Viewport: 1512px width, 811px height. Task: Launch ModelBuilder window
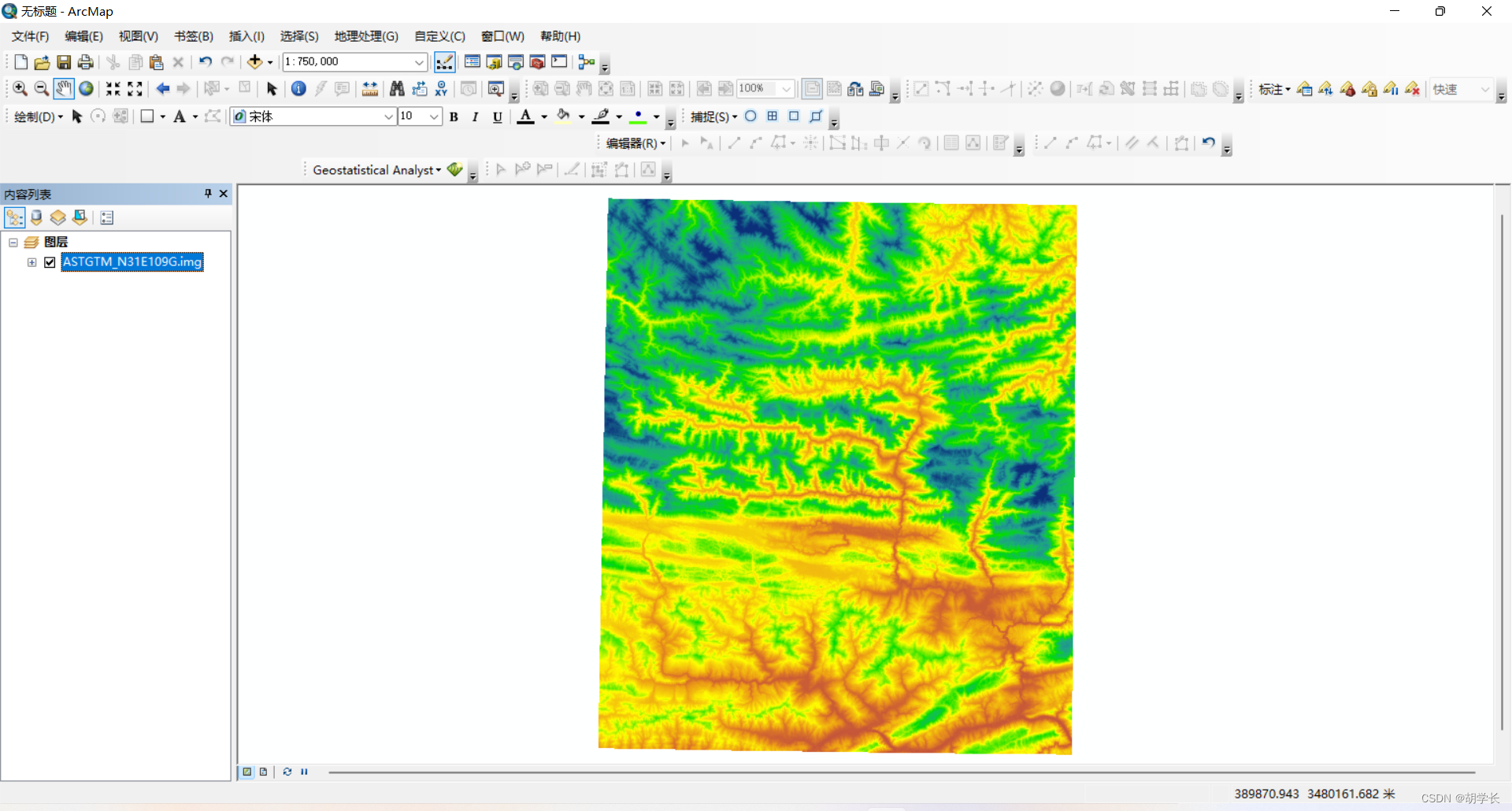point(587,62)
